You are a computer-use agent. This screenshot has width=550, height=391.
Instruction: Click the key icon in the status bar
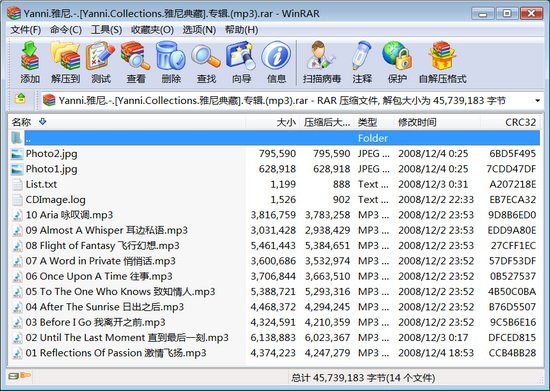[x=26, y=376]
